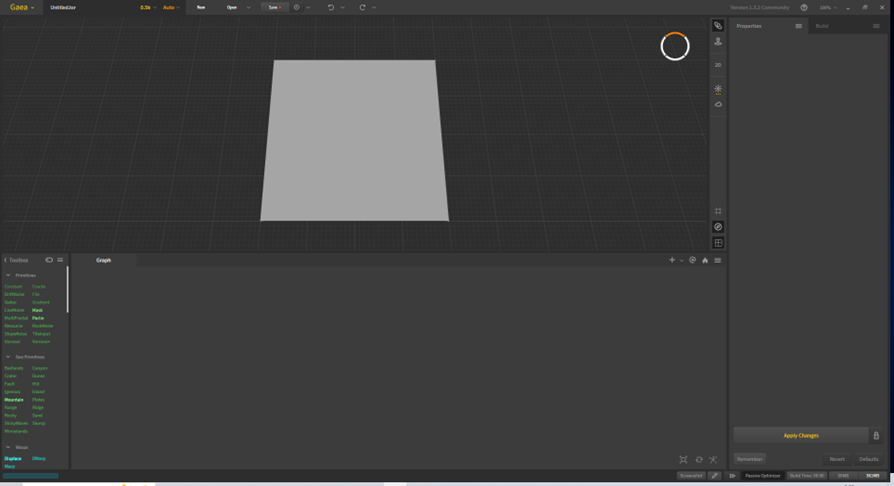This screenshot has height=486, width=894.
Task: Select the Mountain node in Toolbox
Action: pos(14,400)
